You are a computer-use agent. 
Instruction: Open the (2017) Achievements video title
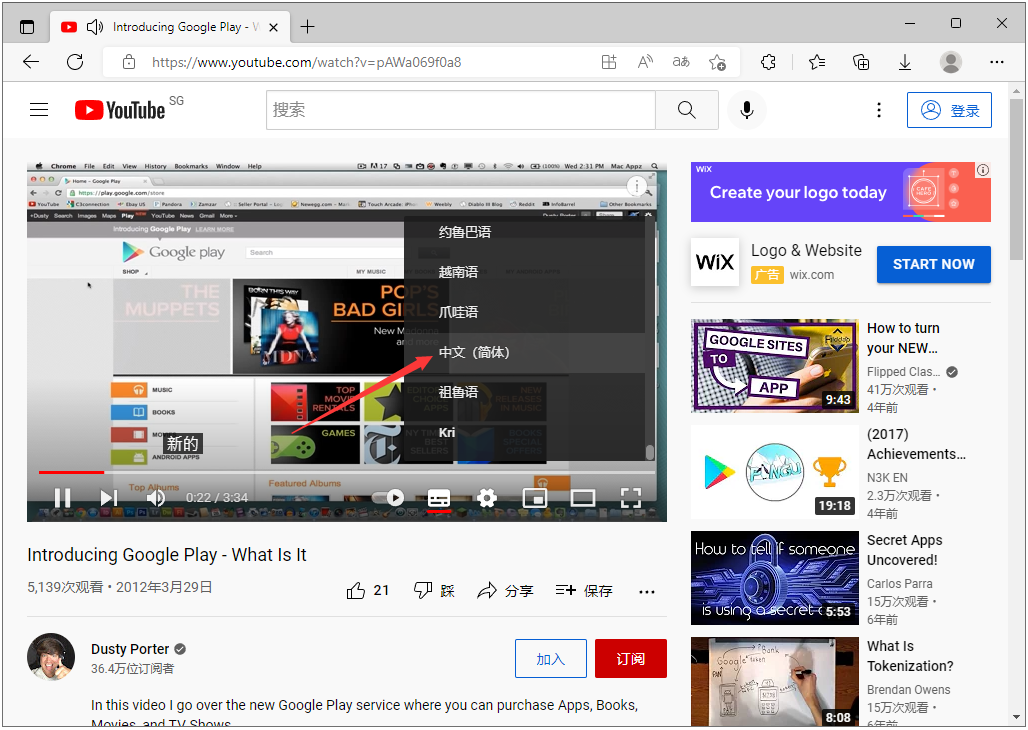click(917, 444)
